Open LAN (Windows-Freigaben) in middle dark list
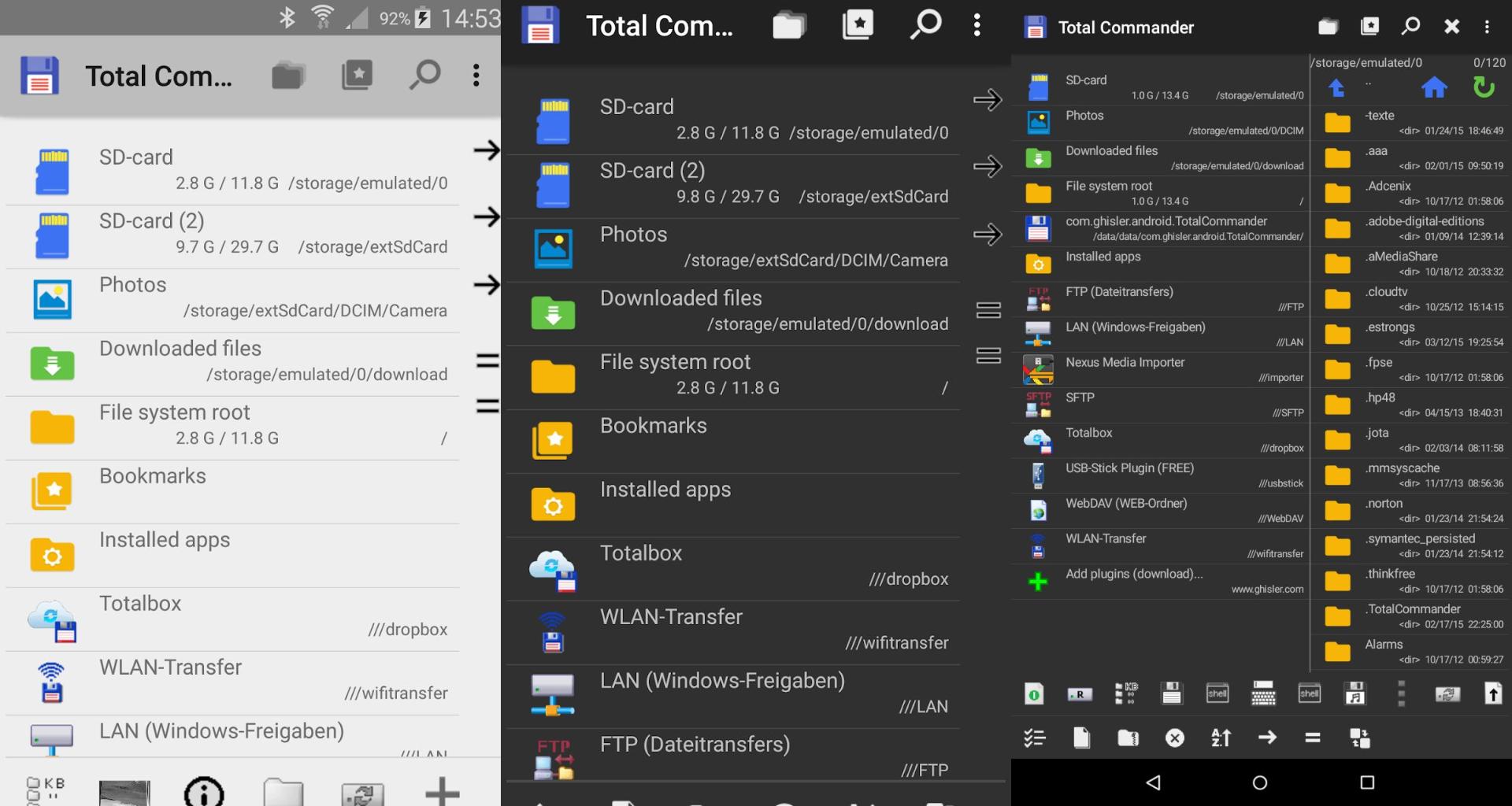The width and height of the screenshot is (1512, 806). click(732, 695)
